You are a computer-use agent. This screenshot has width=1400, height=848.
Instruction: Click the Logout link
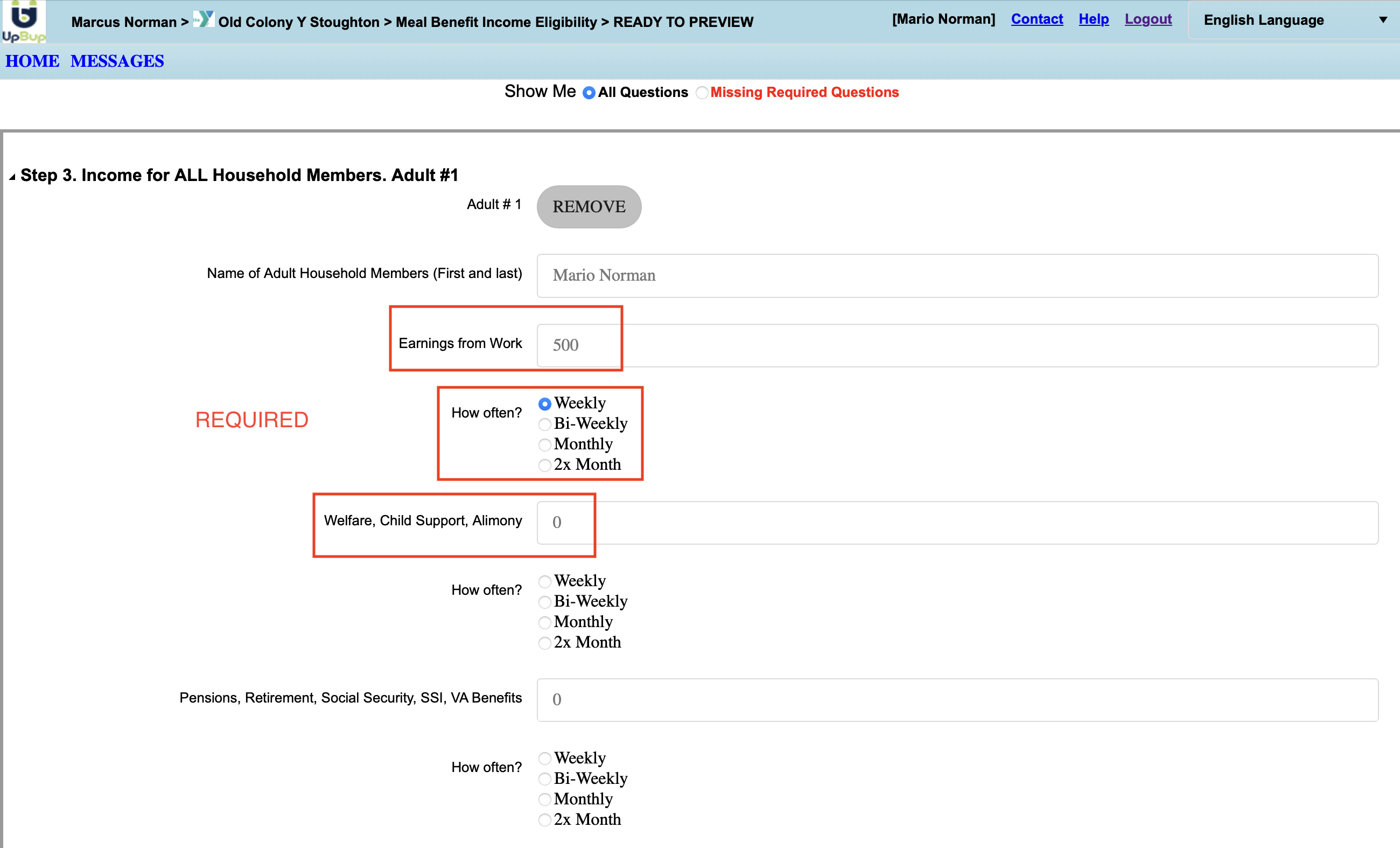1147,19
